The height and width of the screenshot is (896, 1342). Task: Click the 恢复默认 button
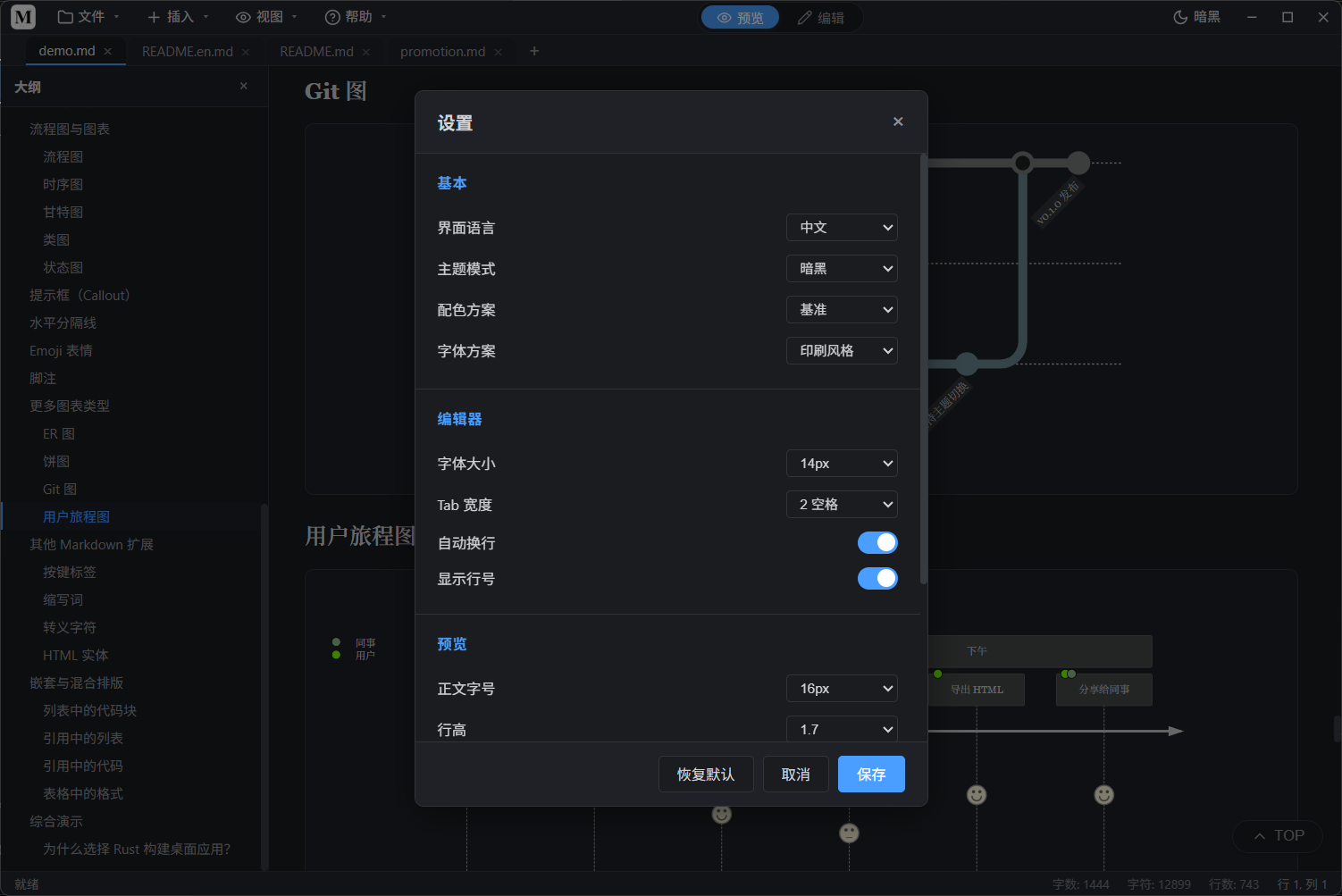click(706, 774)
